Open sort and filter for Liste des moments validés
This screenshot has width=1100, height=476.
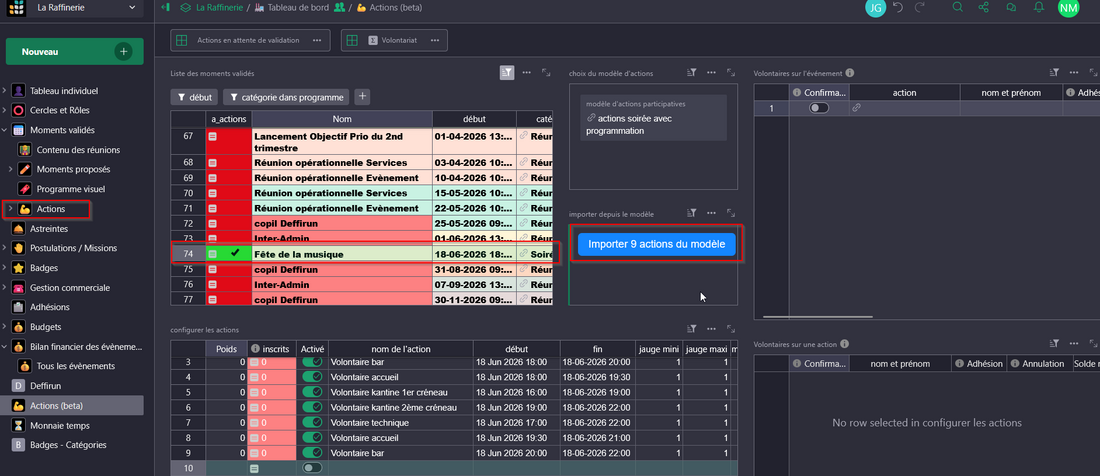pos(507,73)
